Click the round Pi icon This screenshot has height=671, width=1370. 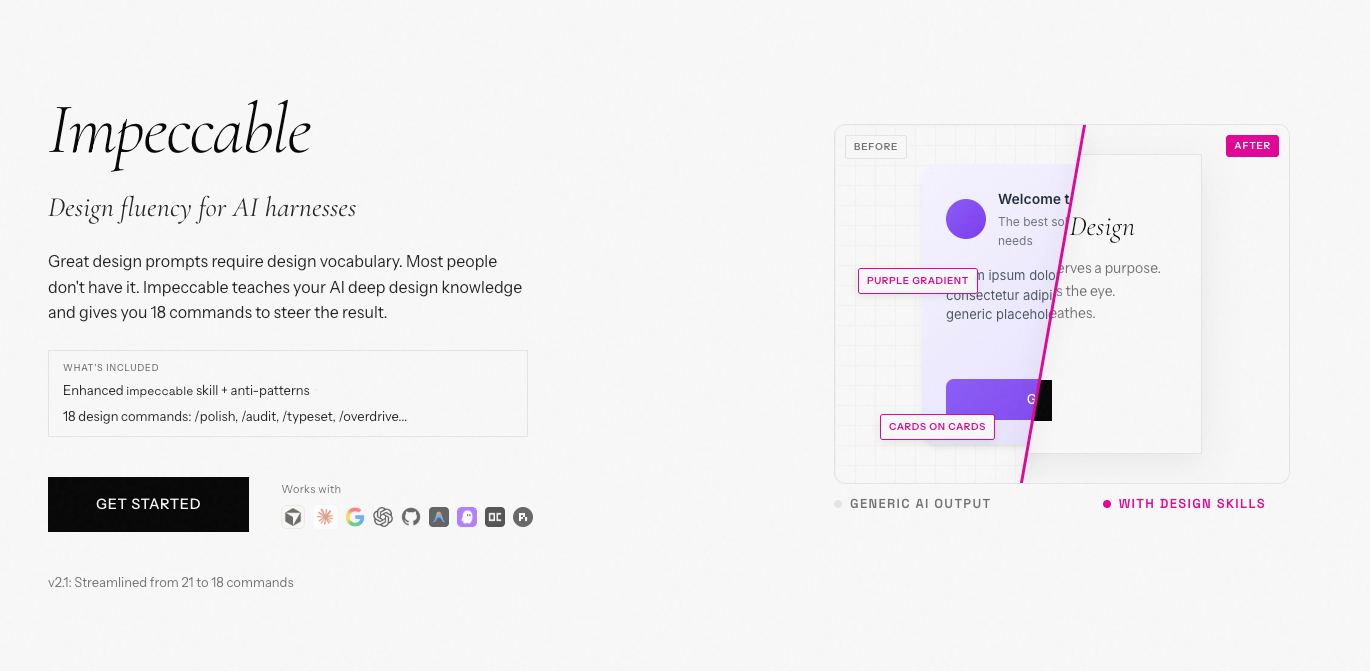click(x=523, y=517)
